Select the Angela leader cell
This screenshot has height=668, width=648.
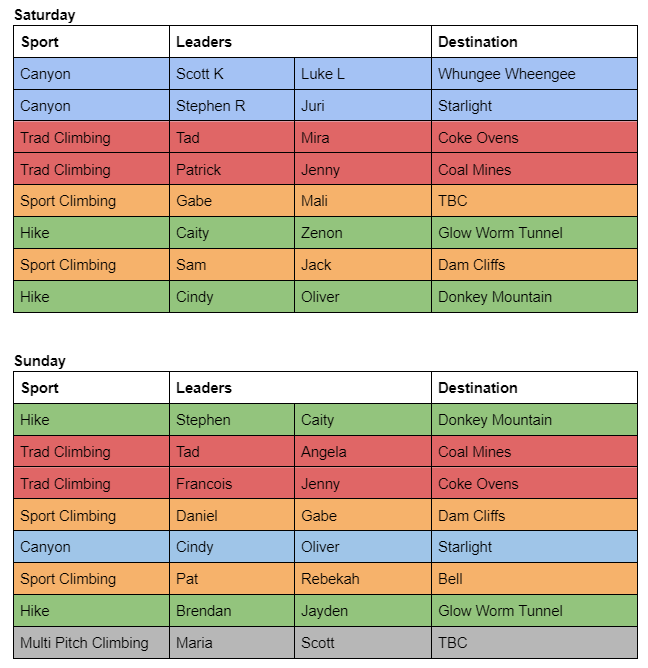coord(363,452)
